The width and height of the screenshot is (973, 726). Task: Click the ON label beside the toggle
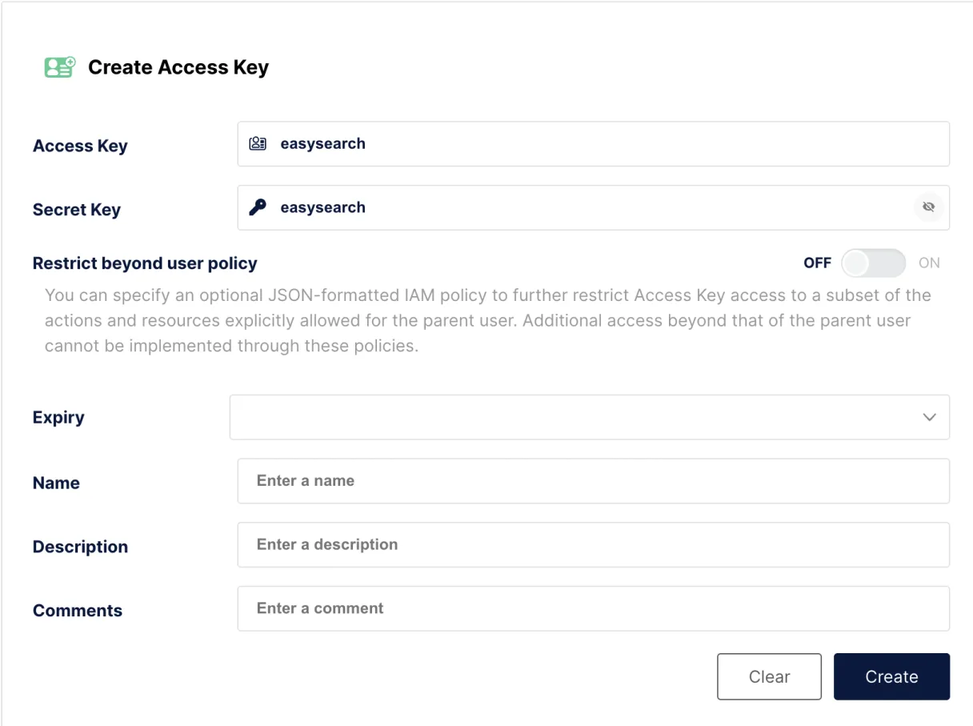point(929,263)
